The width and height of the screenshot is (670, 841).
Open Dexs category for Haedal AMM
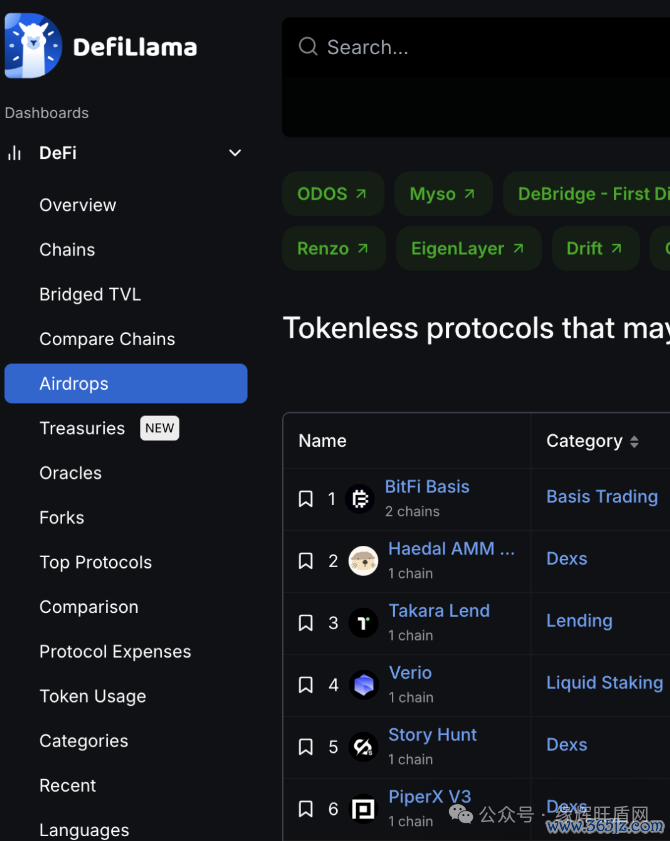(x=566, y=558)
